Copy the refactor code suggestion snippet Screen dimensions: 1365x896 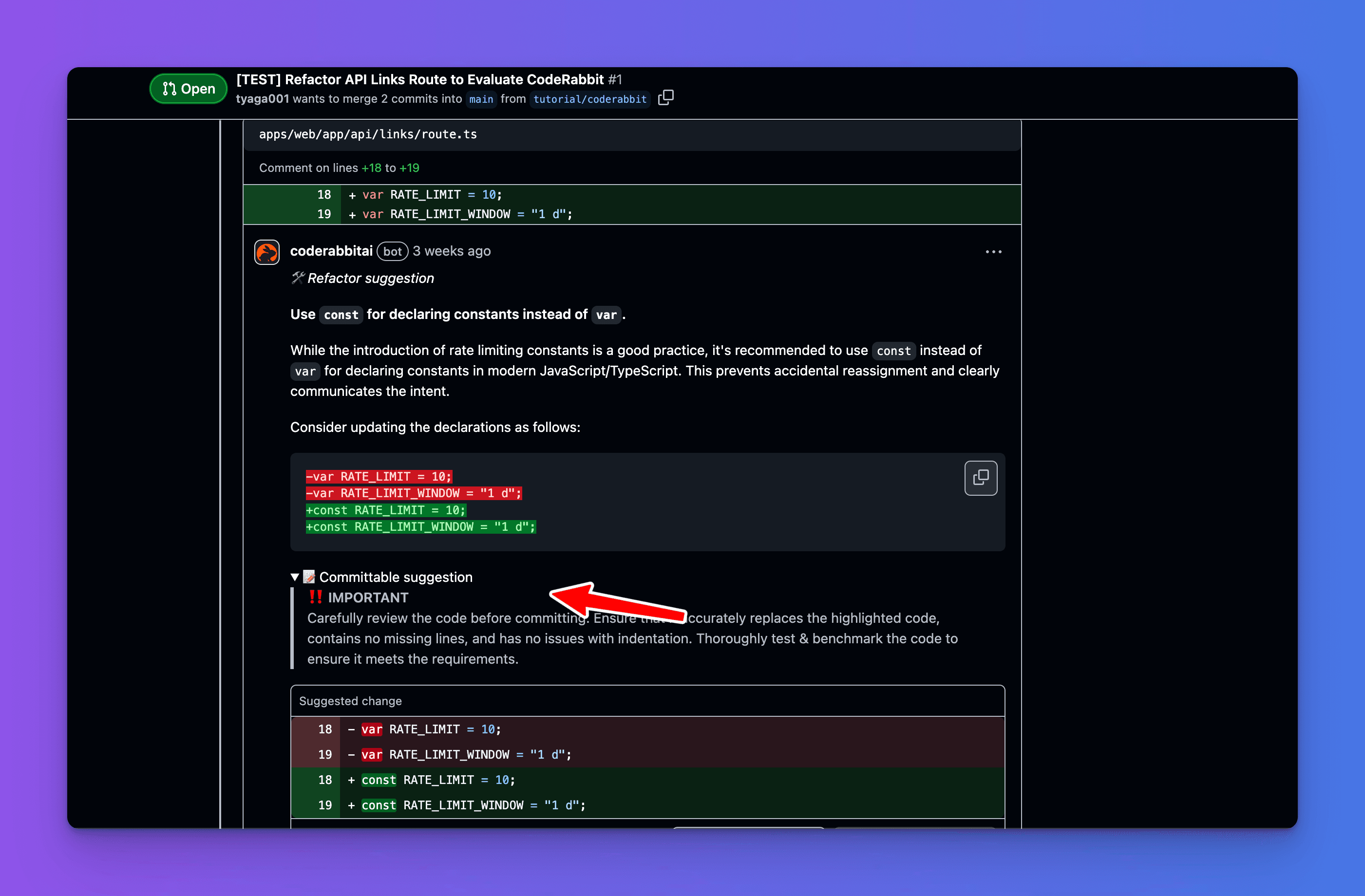click(x=981, y=478)
